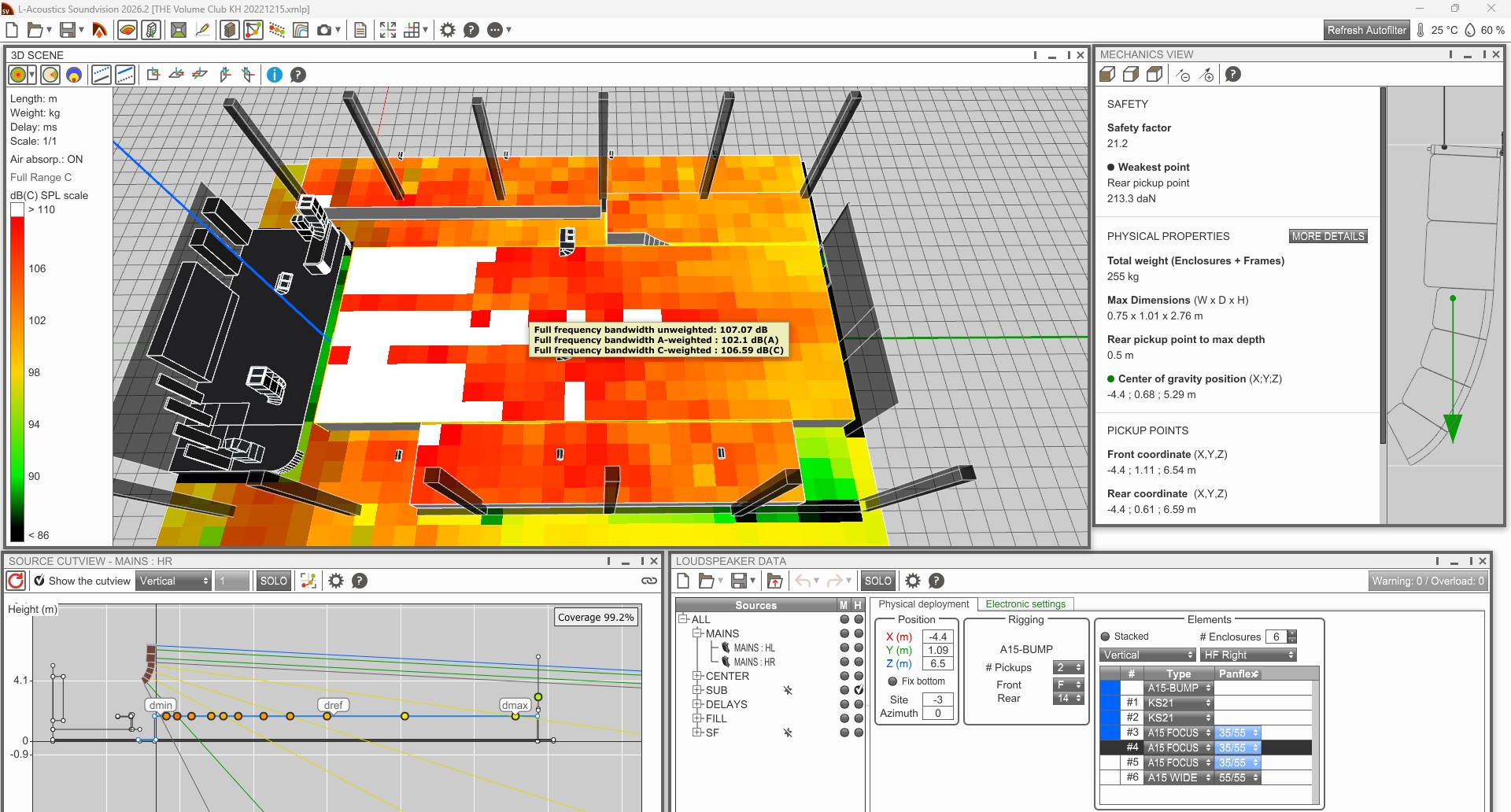Click the red refresh icon in Source Cutview
Screen dimensions: 1511x812
(16, 581)
